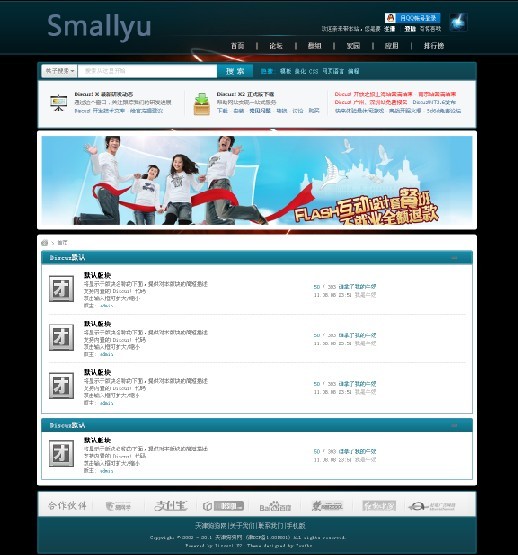Open the third 默认版块 forum icon

coord(61,385)
